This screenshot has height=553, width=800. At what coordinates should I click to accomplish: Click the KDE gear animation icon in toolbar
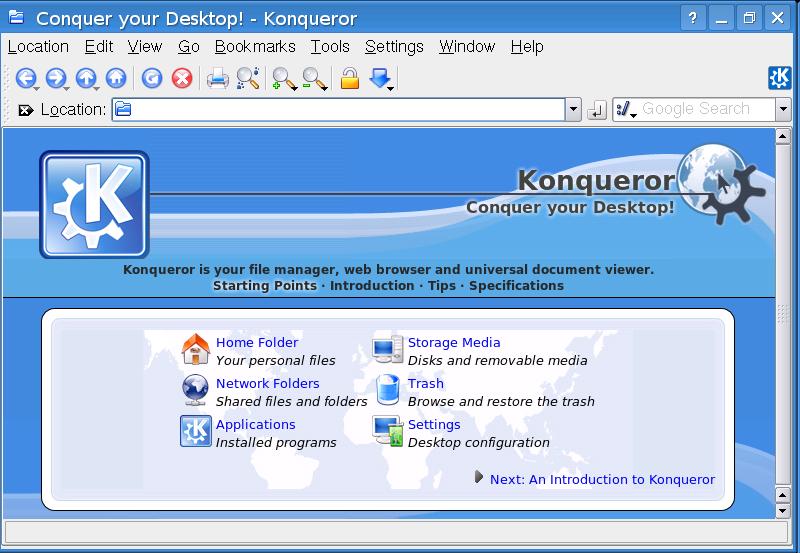[x=779, y=78]
